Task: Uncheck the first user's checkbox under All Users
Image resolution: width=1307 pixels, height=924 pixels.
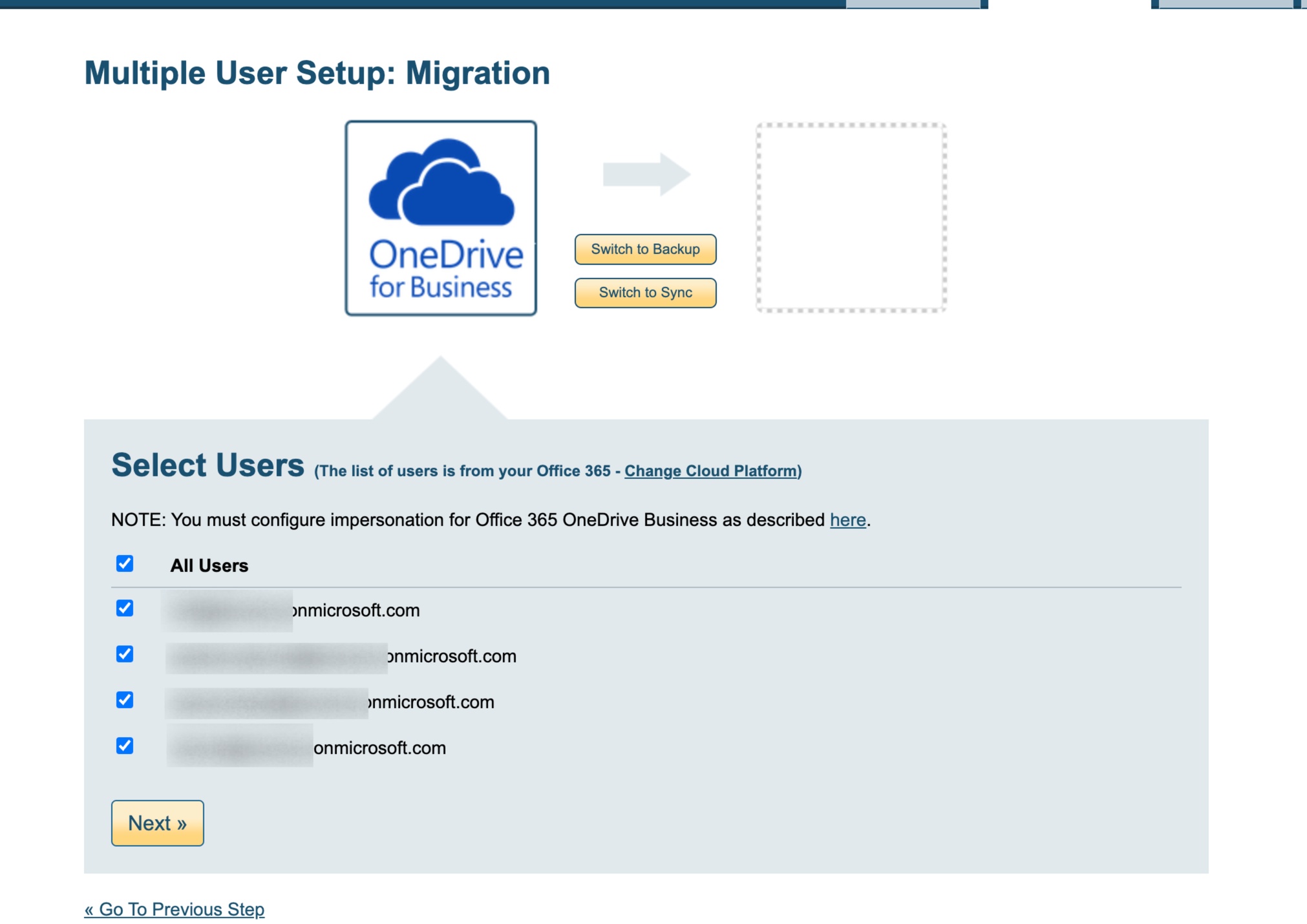Action: 125,609
